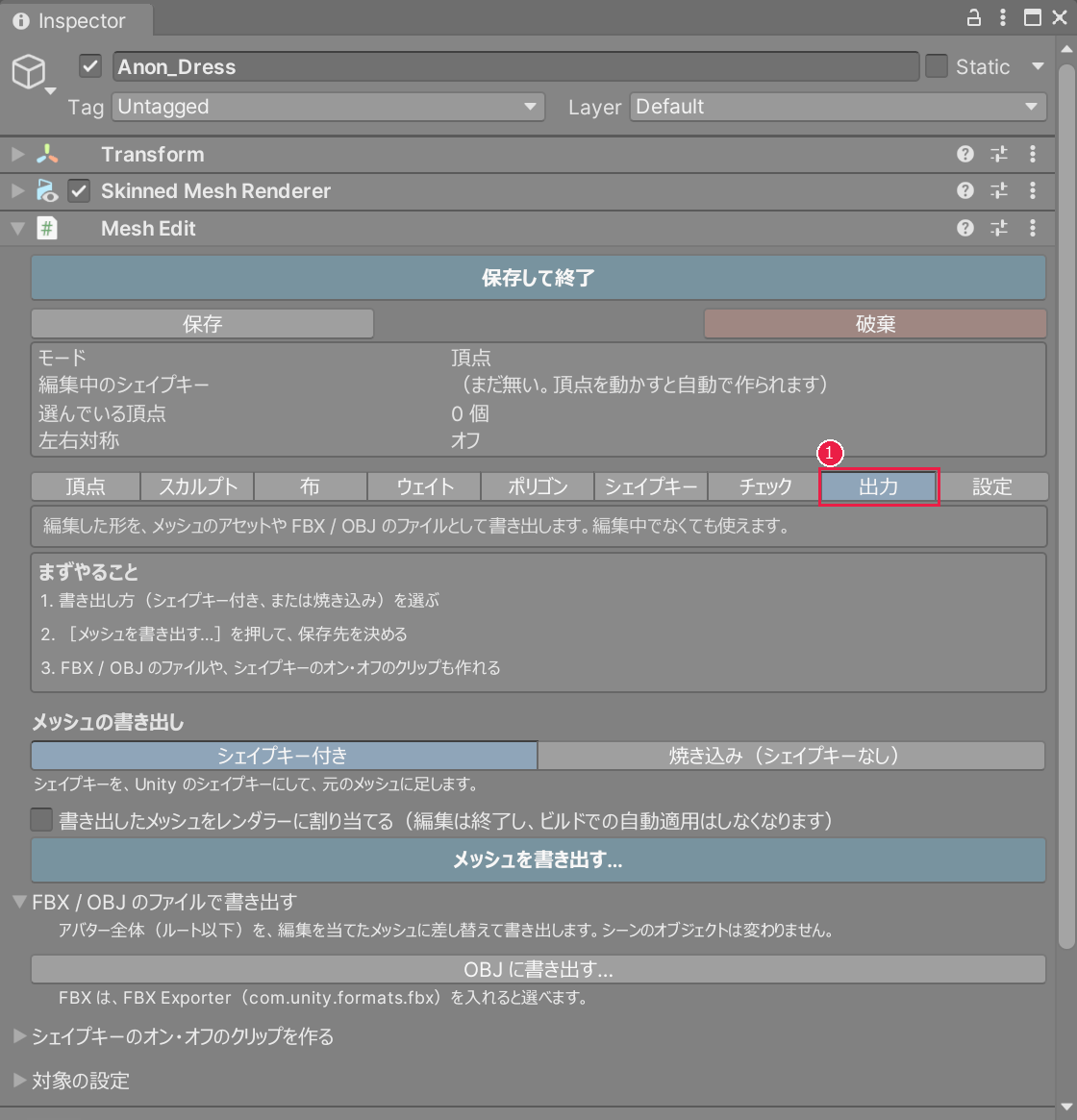The image size is (1077, 1120).
Task: Click the Anon_Dress name field
Action: (515, 66)
